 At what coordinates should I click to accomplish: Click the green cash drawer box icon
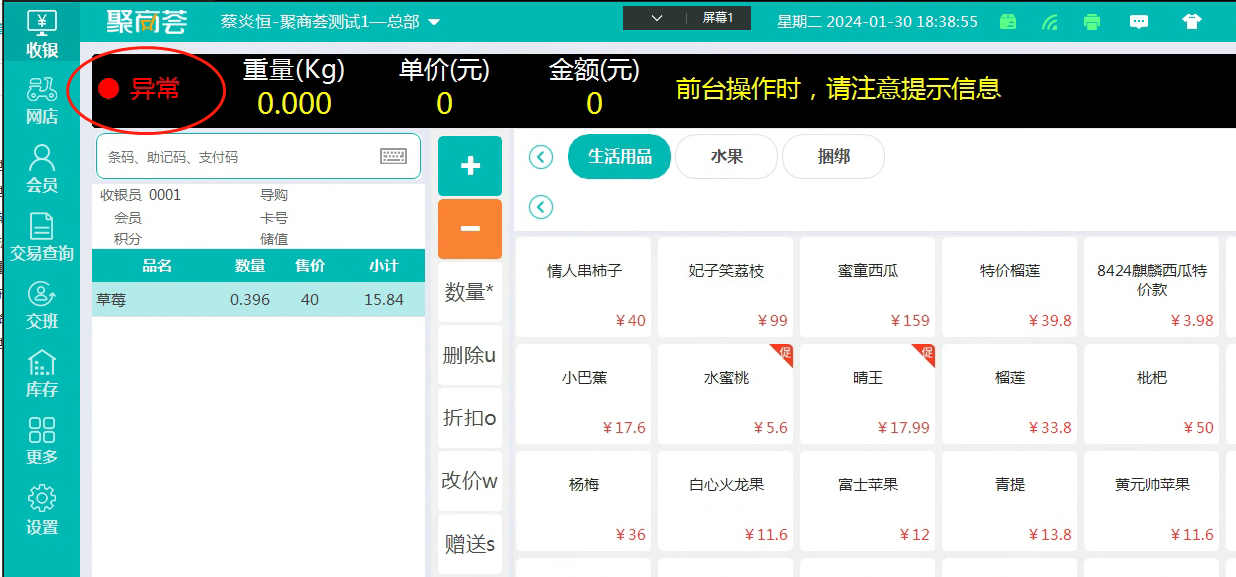point(1008,21)
